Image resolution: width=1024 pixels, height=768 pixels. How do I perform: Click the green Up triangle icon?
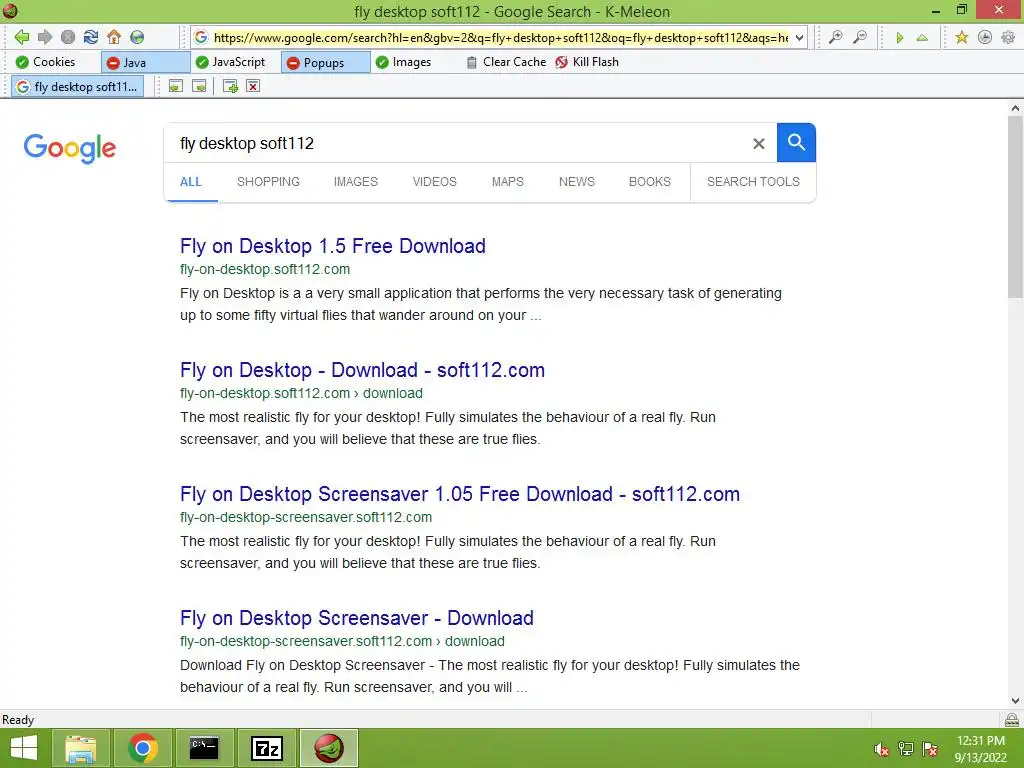(x=922, y=38)
